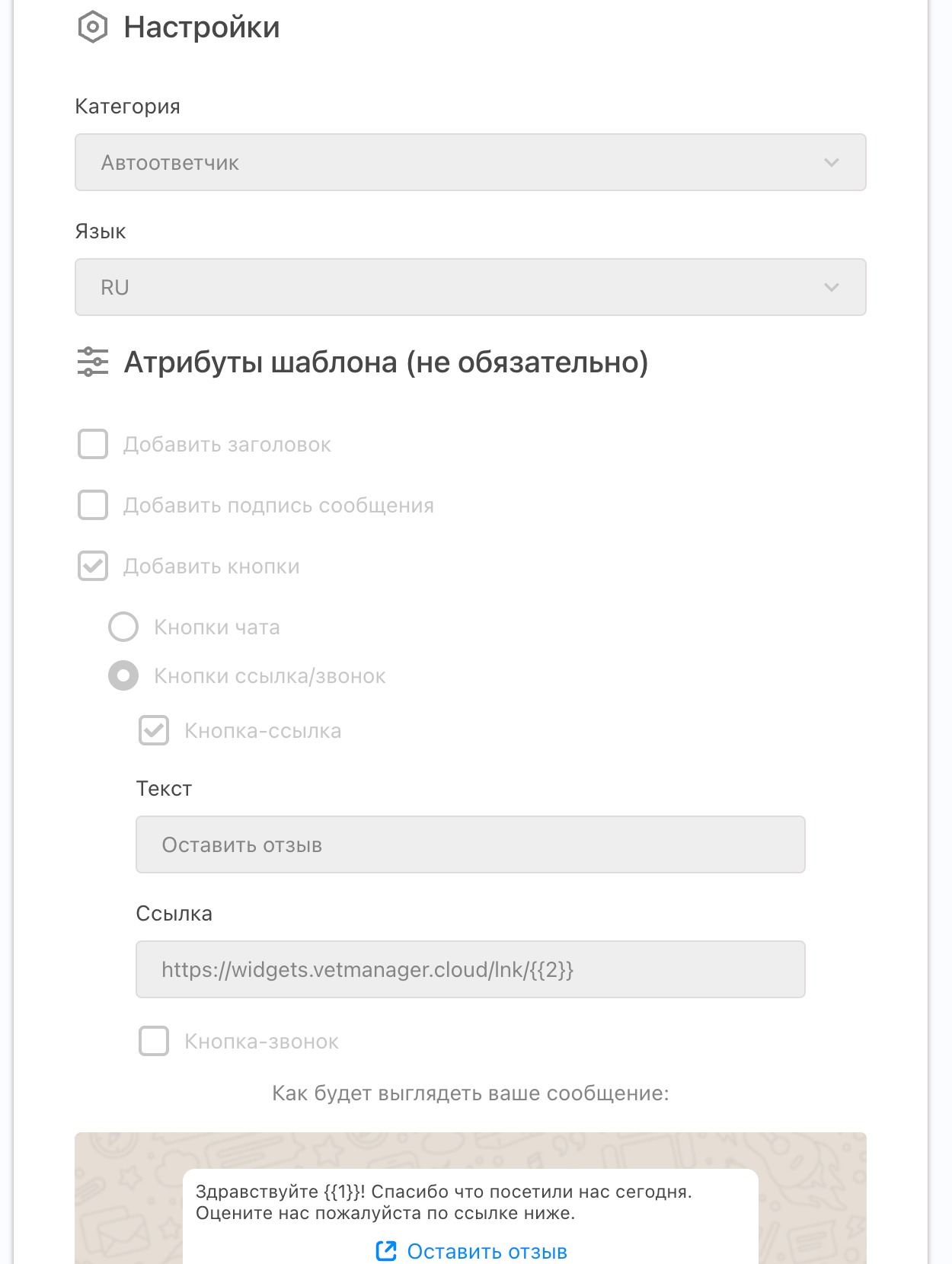This screenshot has width=952, height=1264.
Task: Open the Категория dropdown
Action: [x=470, y=162]
